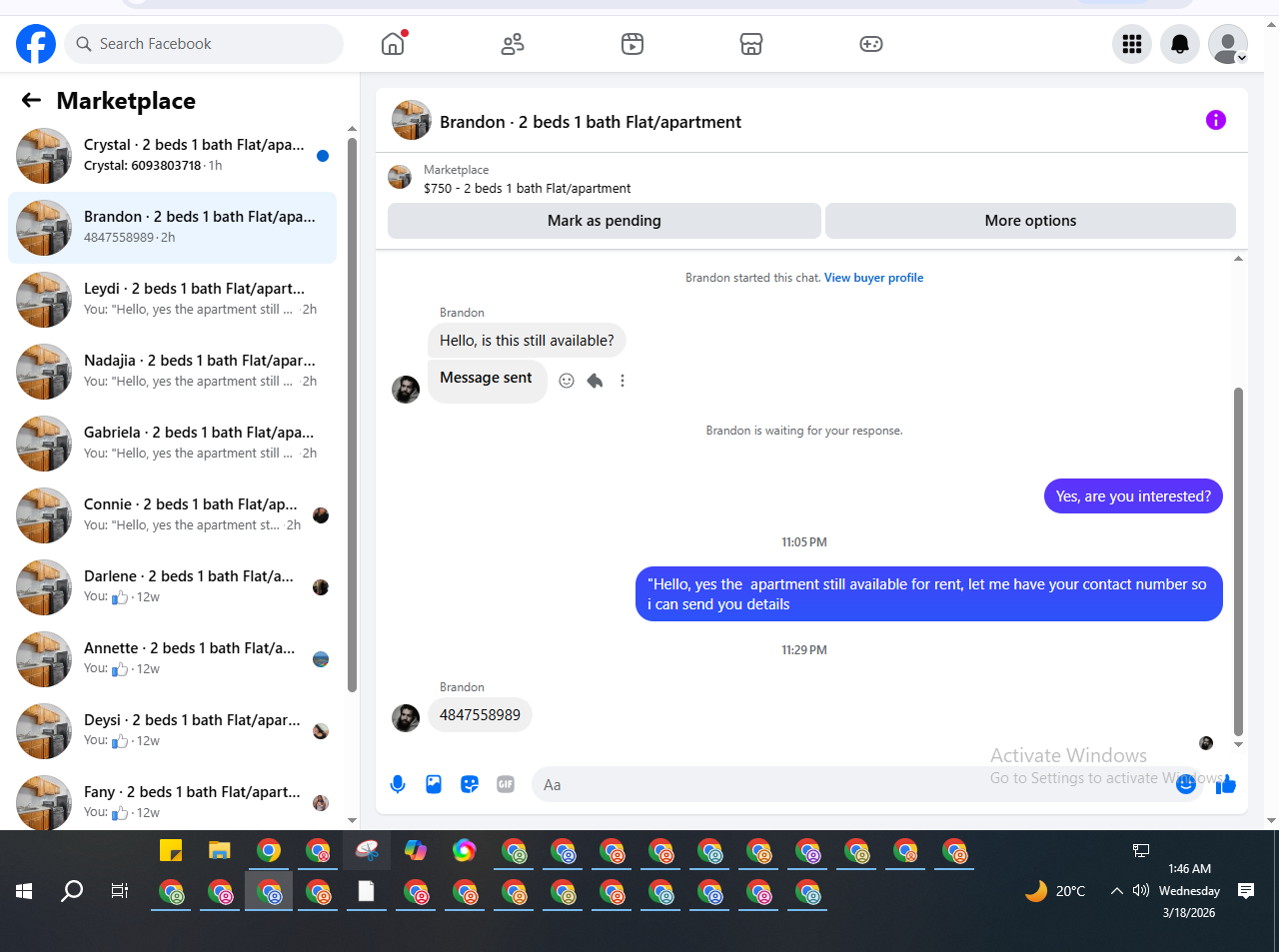Open Deysi's conversation
The image size is (1279, 952).
[x=173, y=731]
